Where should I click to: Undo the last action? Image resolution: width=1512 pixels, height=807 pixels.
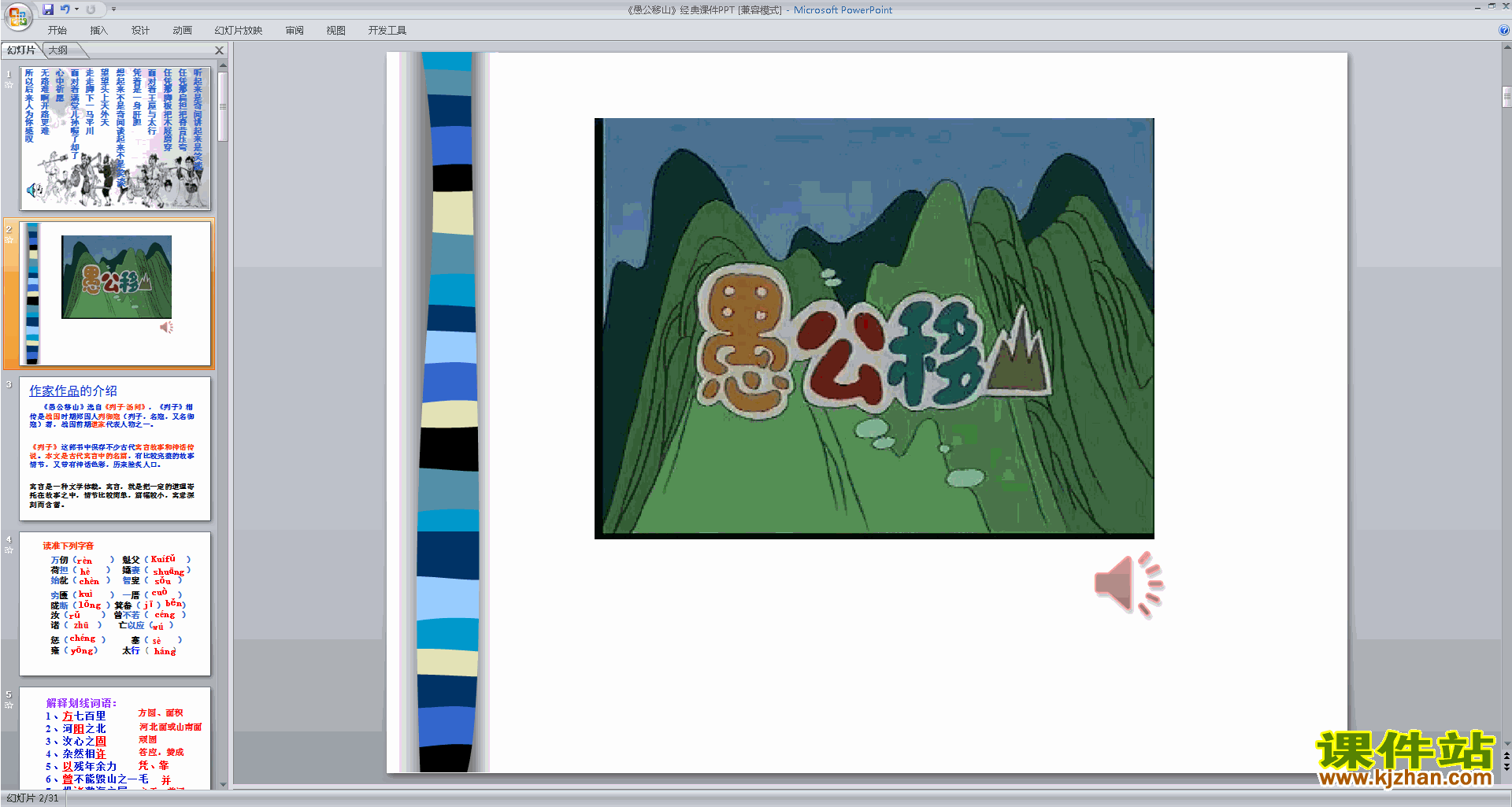(x=65, y=9)
